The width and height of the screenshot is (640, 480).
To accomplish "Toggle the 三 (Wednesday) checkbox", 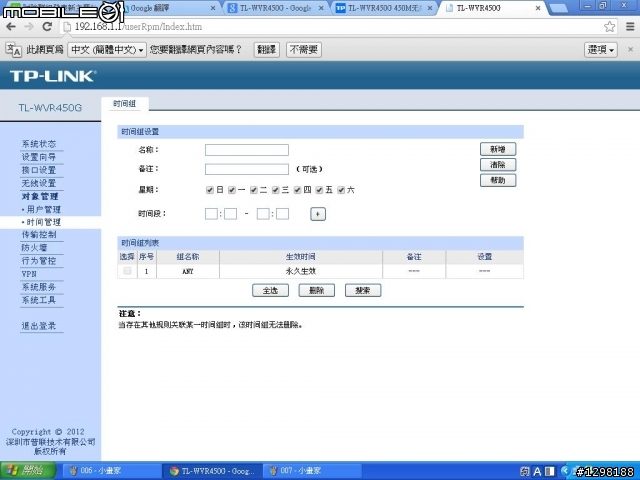I will [276, 190].
